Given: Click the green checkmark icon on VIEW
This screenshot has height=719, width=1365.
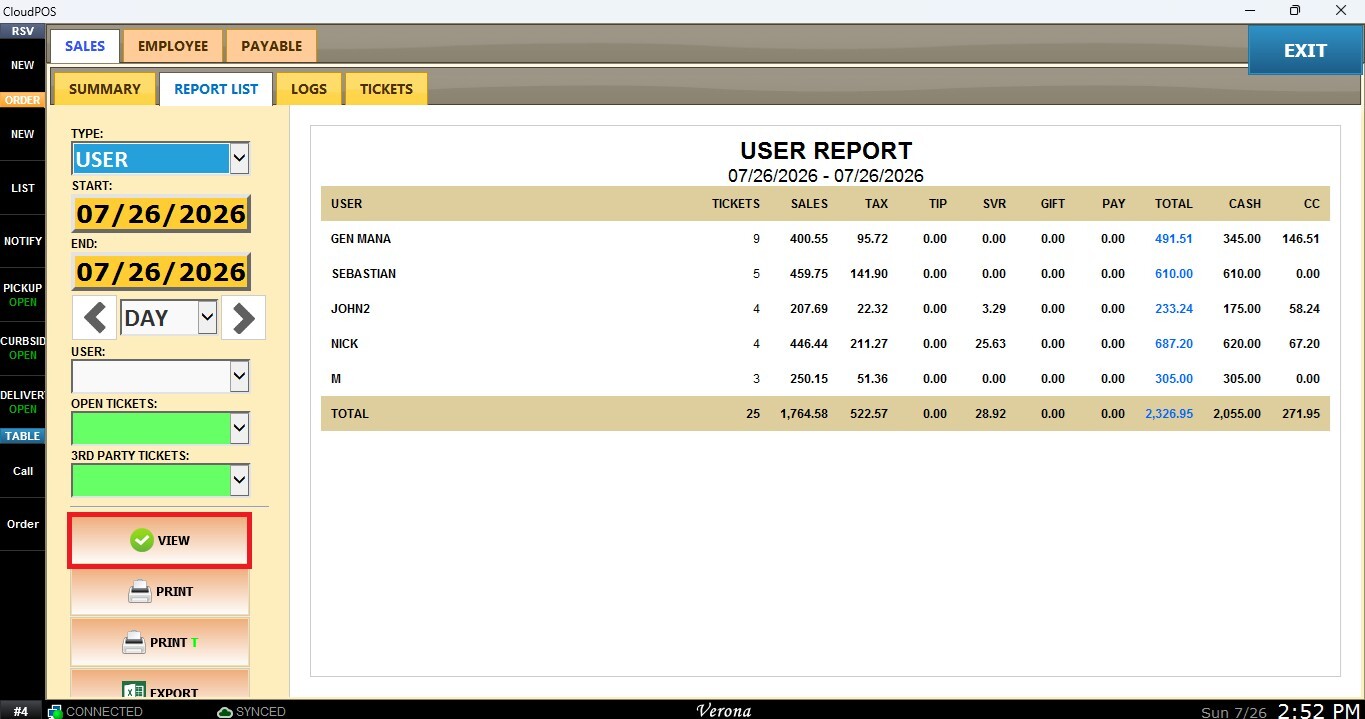Looking at the screenshot, I should [x=142, y=540].
